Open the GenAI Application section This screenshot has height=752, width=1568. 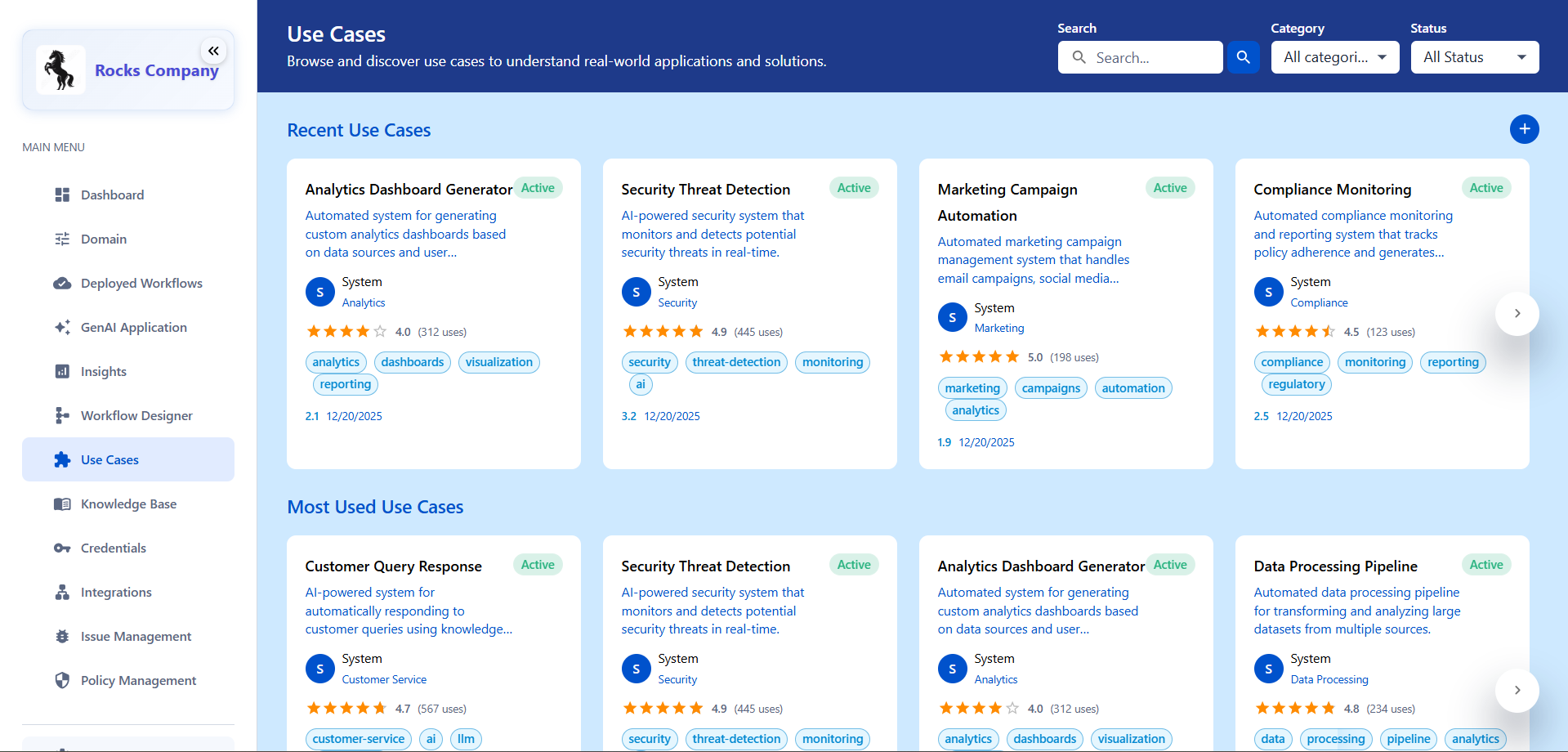tap(133, 327)
